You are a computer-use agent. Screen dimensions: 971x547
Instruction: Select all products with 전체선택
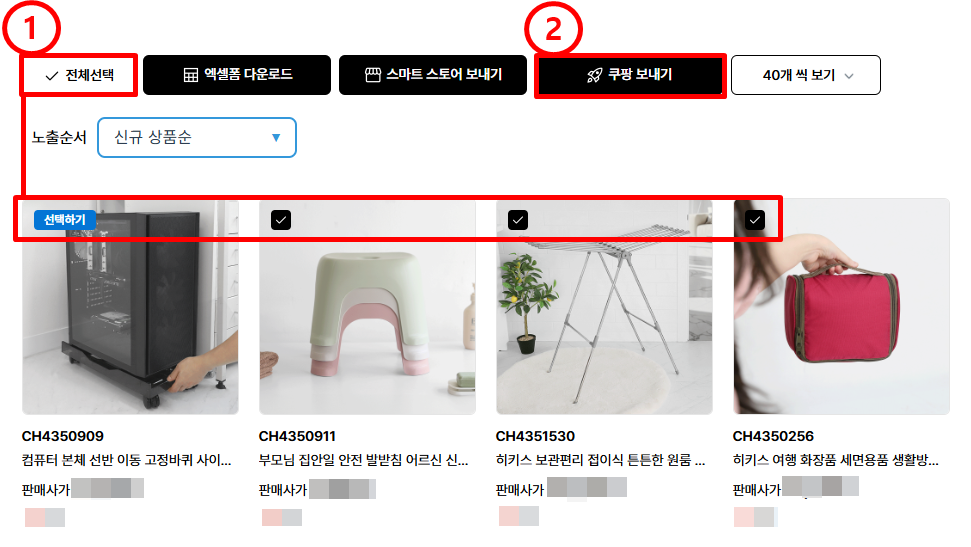pos(79,75)
